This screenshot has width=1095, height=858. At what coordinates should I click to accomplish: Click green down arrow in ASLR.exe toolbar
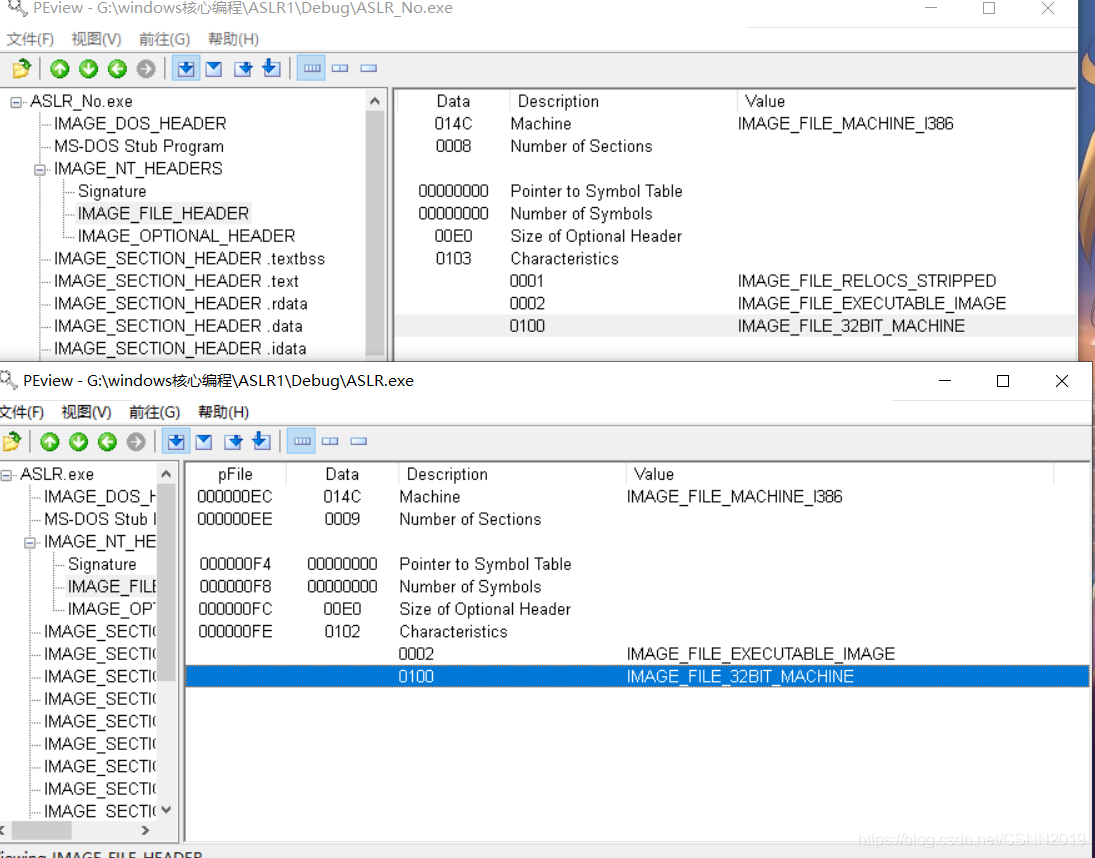tap(78, 441)
